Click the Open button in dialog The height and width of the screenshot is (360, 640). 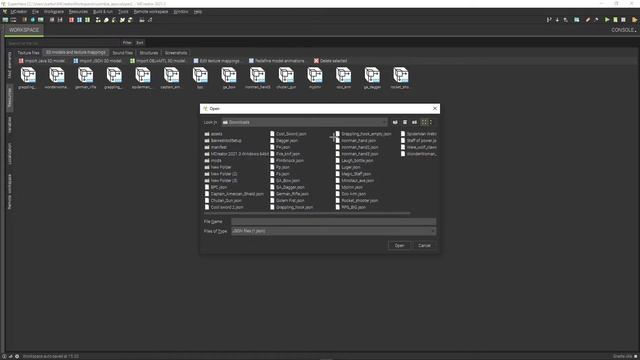[x=399, y=245]
